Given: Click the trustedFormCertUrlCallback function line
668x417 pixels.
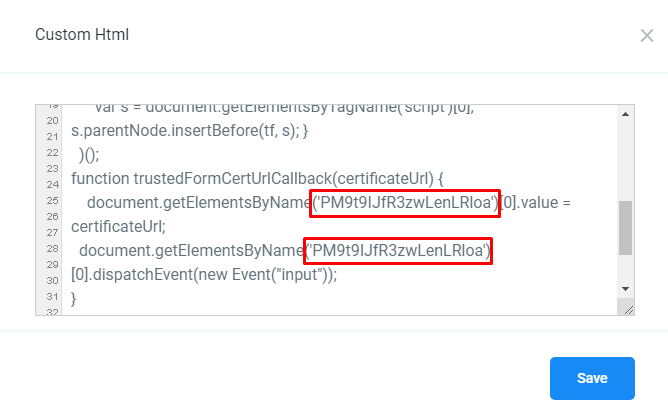Looking at the screenshot, I should pyautogui.click(x=257, y=179).
